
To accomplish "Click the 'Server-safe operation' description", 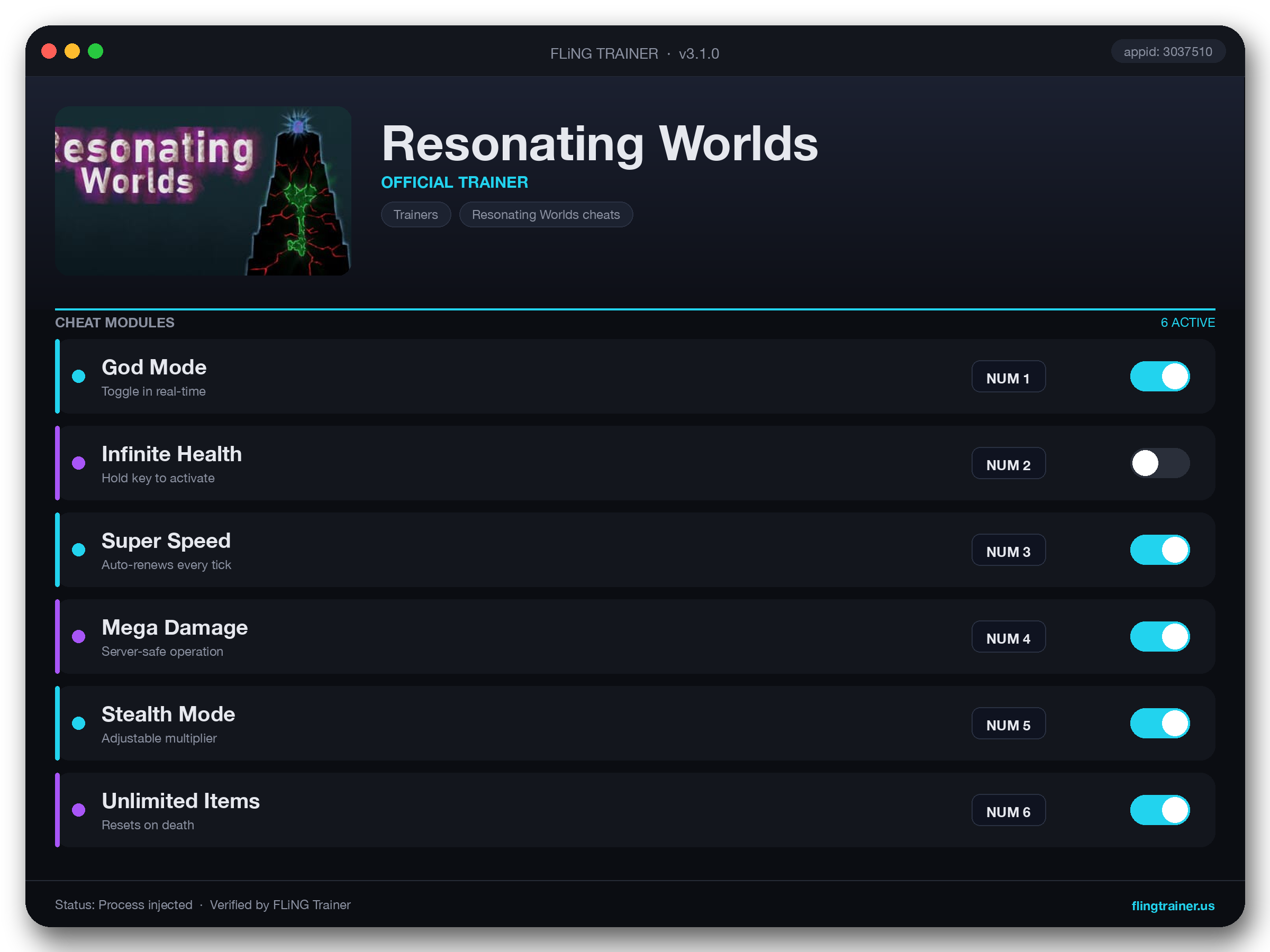I will click(162, 651).
